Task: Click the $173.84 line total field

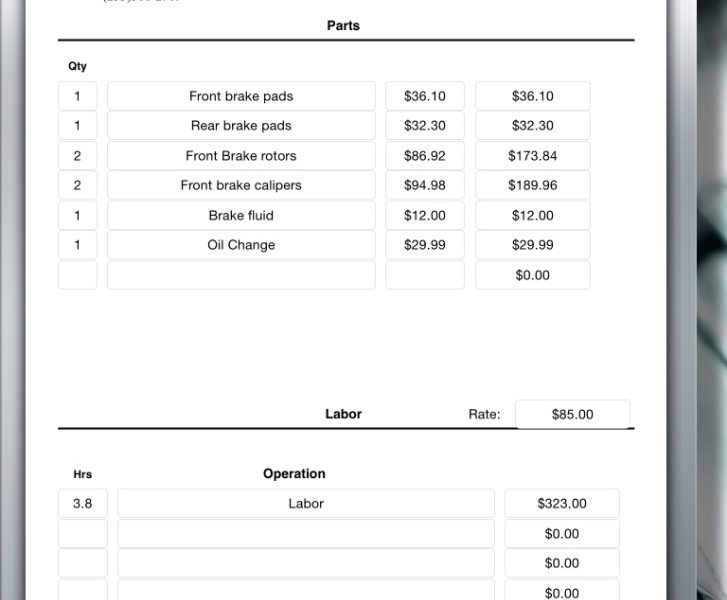Action: [x=532, y=156]
